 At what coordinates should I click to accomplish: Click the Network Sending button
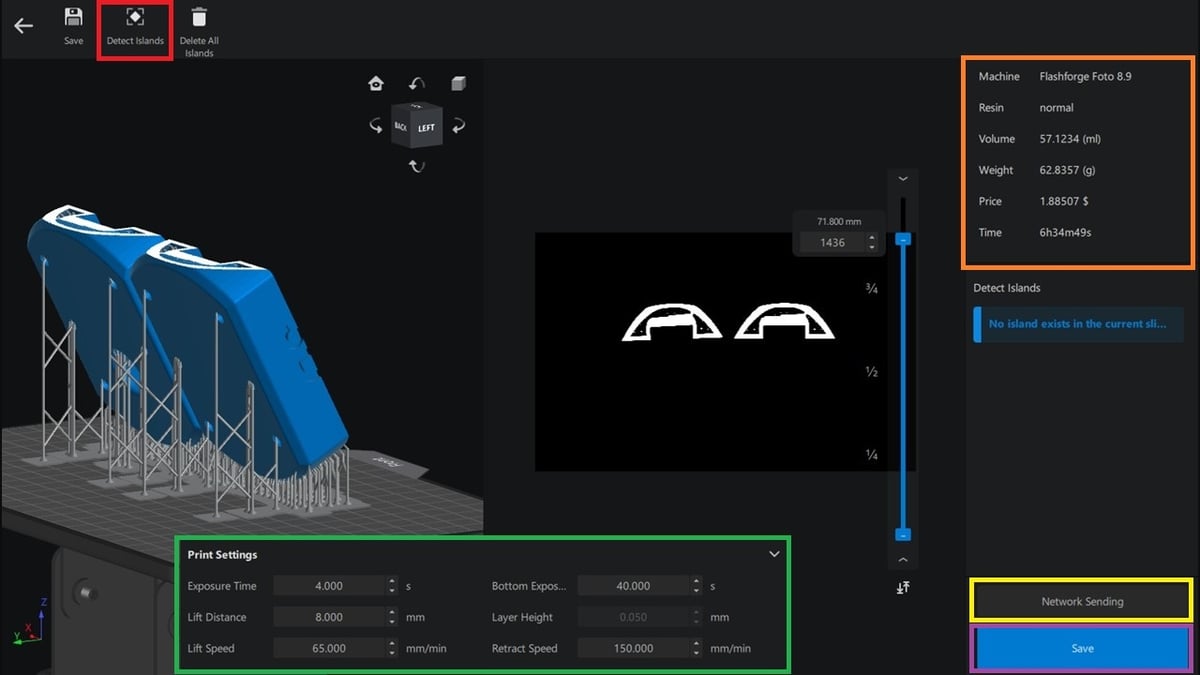1082,601
